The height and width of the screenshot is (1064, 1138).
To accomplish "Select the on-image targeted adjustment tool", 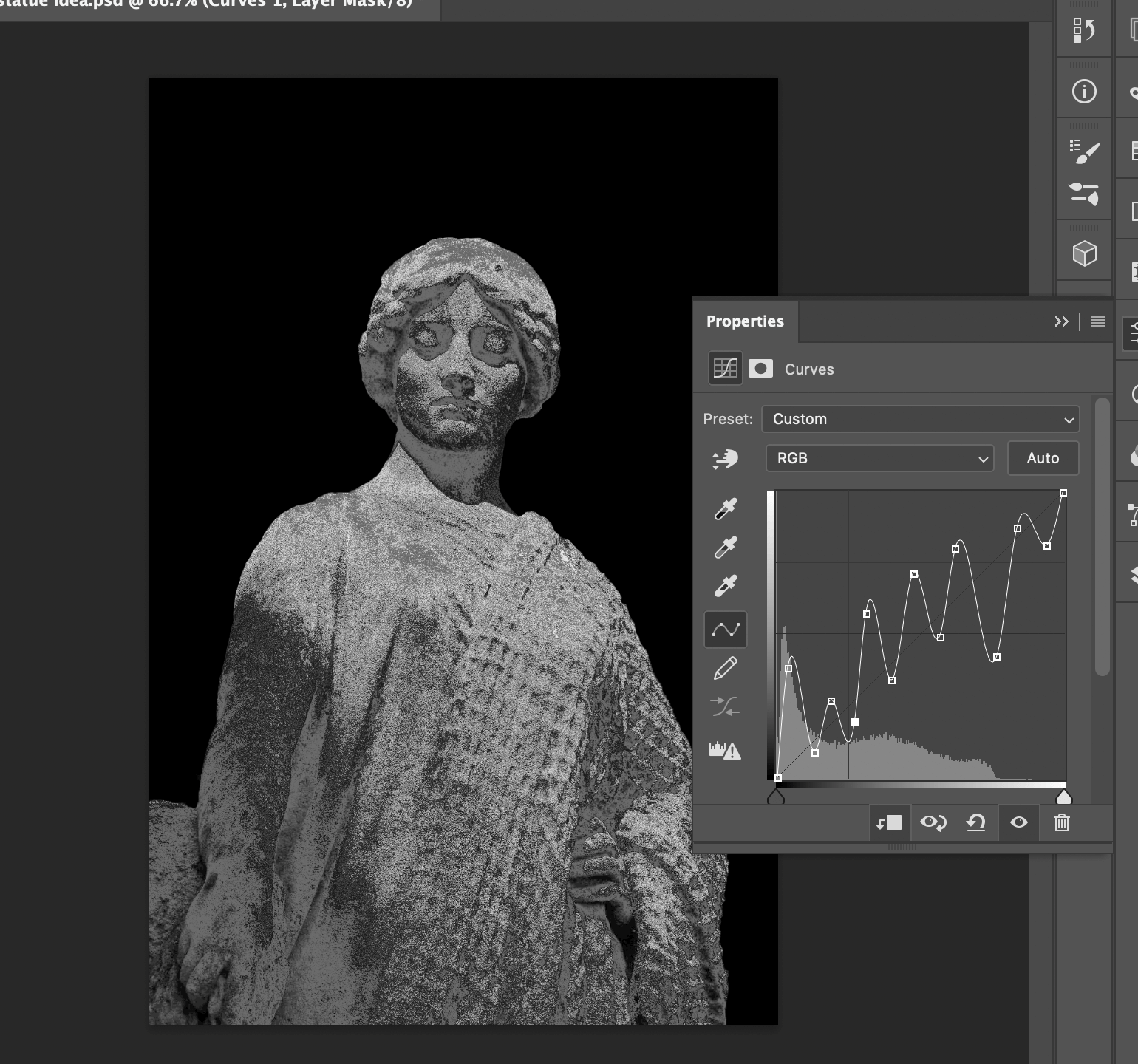I will point(725,459).
